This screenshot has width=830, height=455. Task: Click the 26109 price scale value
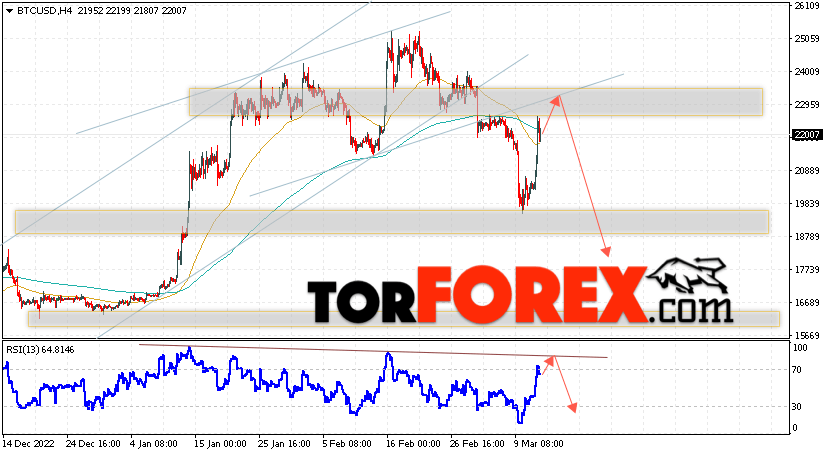click(x=807, y=6)
